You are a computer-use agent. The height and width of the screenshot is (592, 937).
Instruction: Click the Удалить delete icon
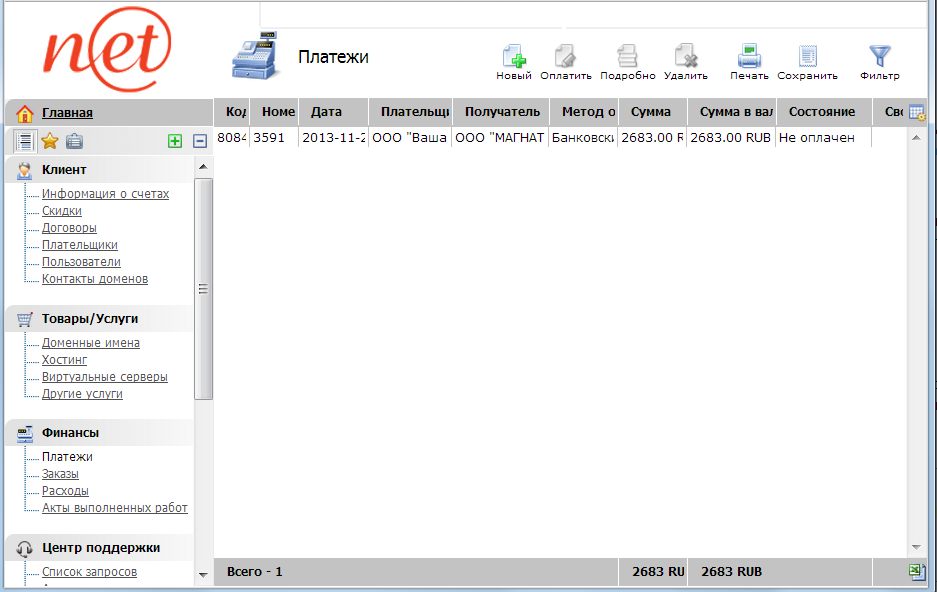tap(685, 56)
